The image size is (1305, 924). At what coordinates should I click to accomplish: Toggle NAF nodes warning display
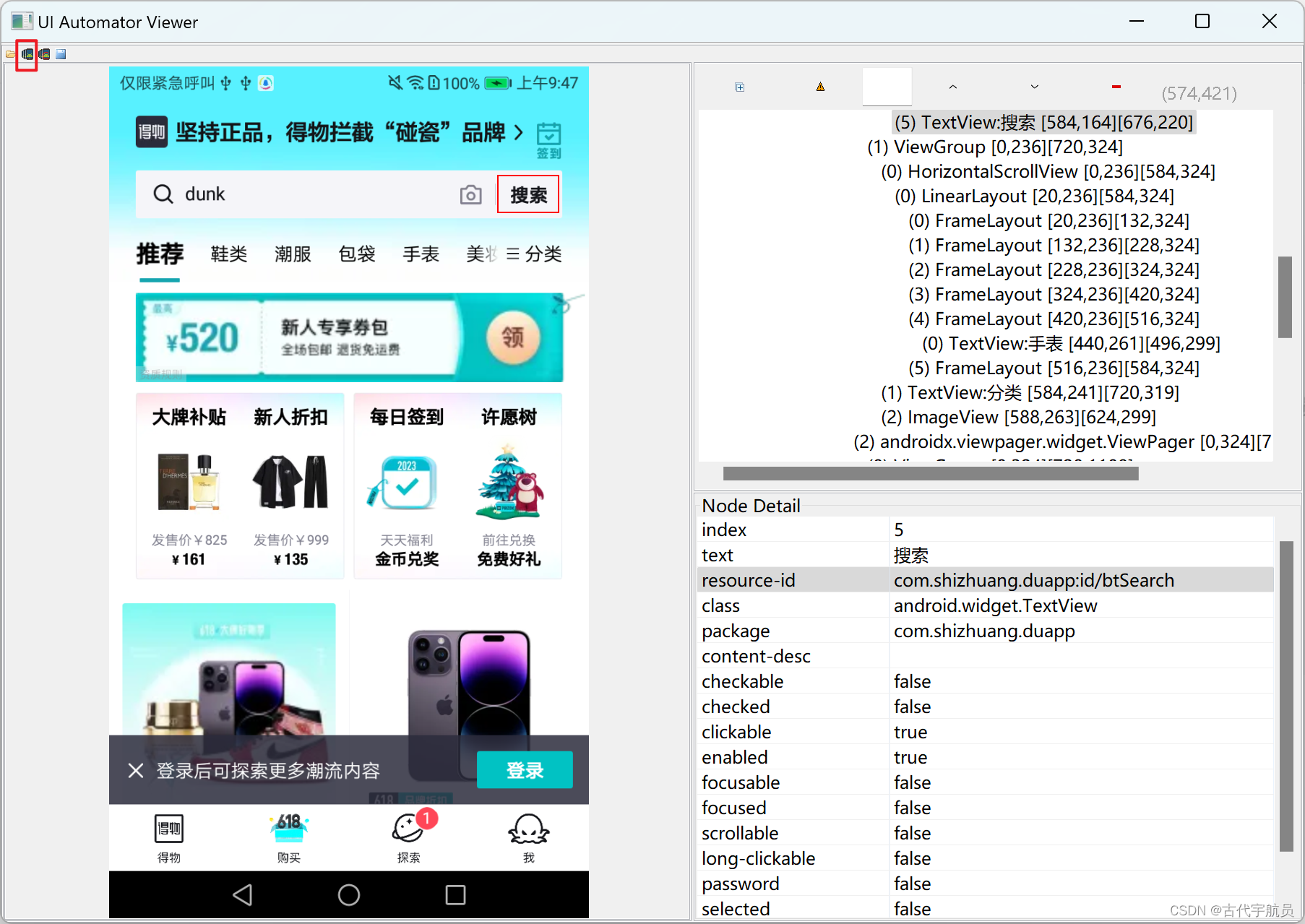(x=820, y=86)
